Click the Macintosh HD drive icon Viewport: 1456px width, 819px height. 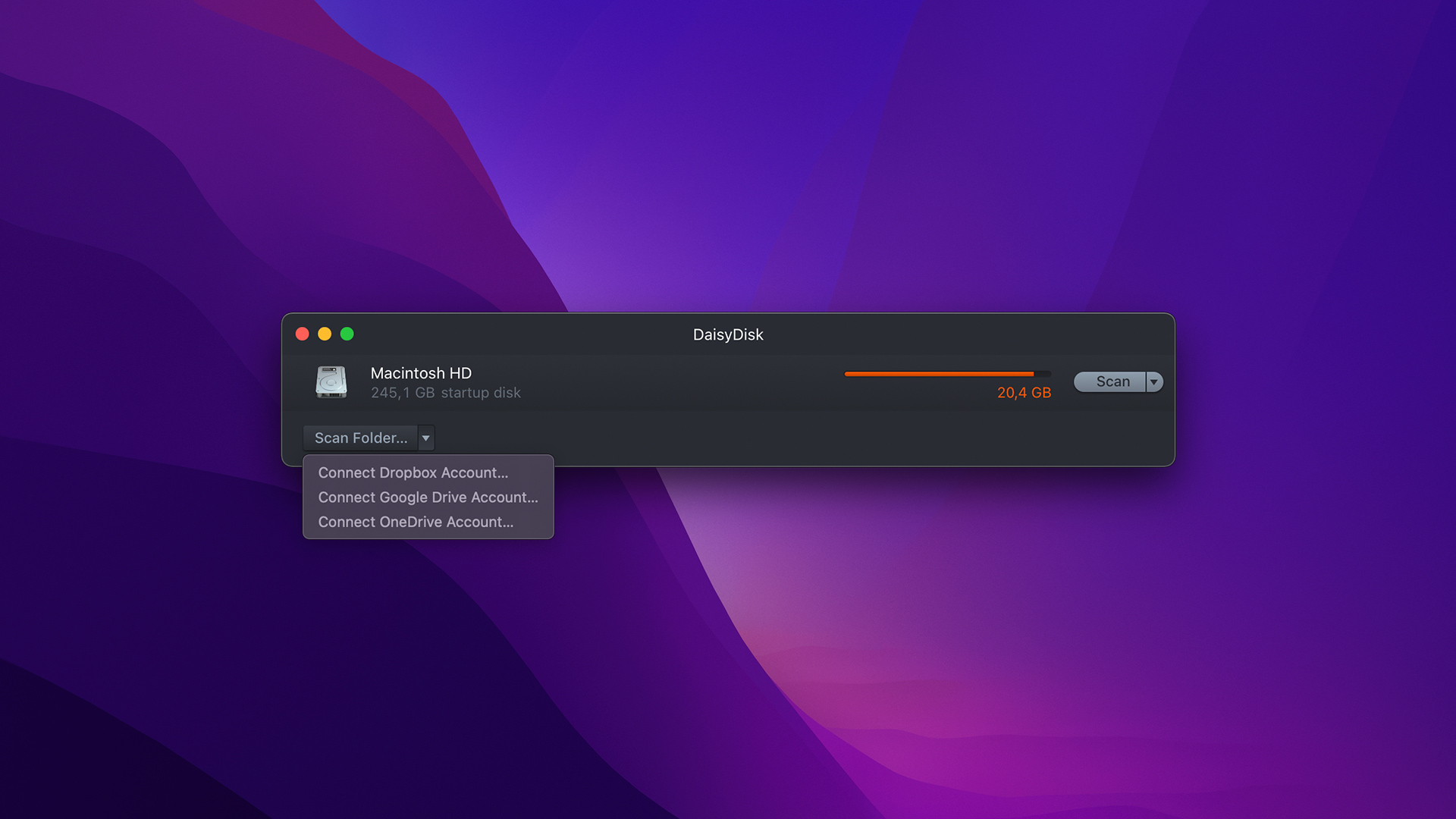pos(331,381)
